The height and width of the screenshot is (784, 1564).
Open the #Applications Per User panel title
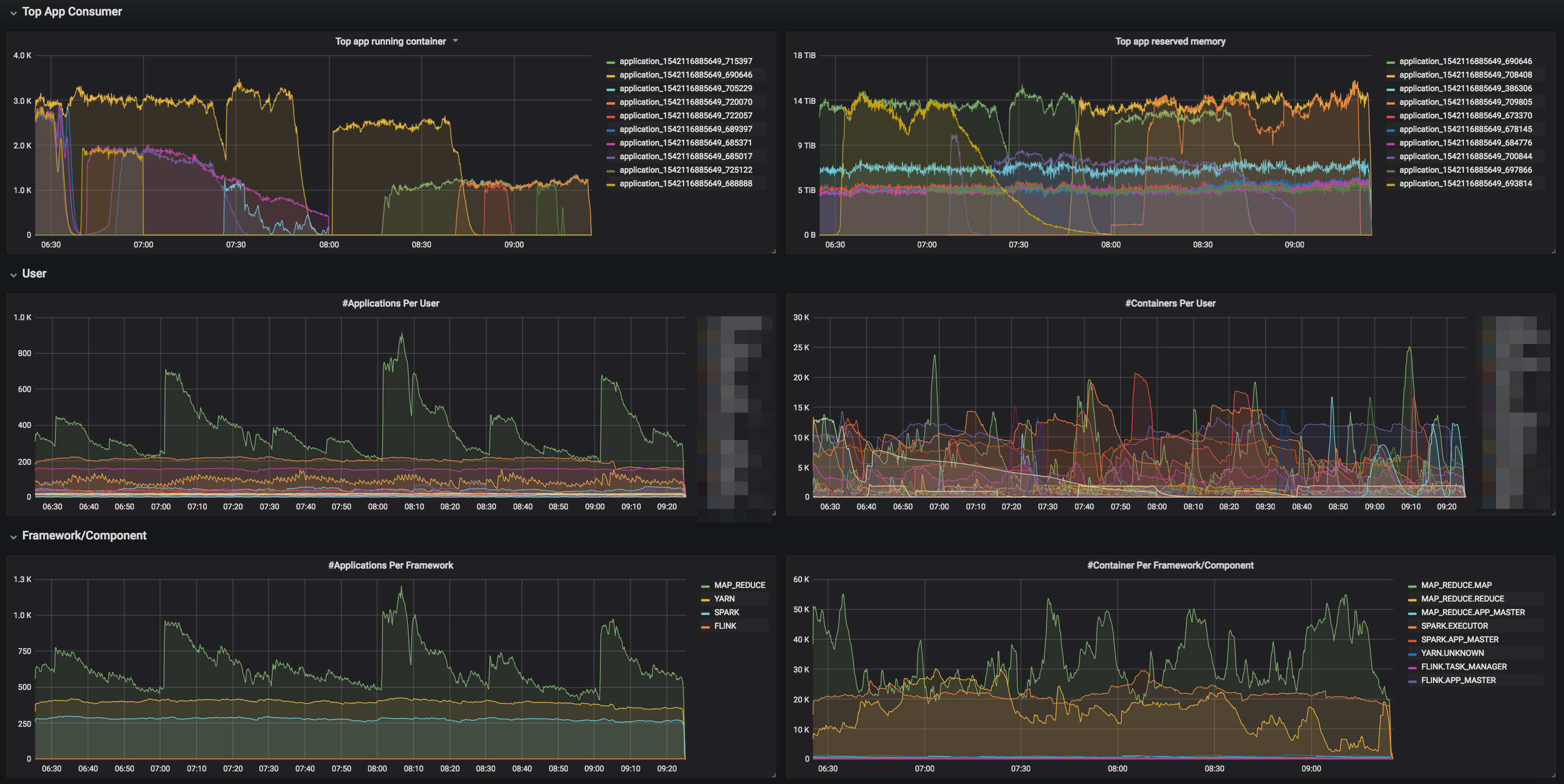pyautogui.click(x=390, y=303)
